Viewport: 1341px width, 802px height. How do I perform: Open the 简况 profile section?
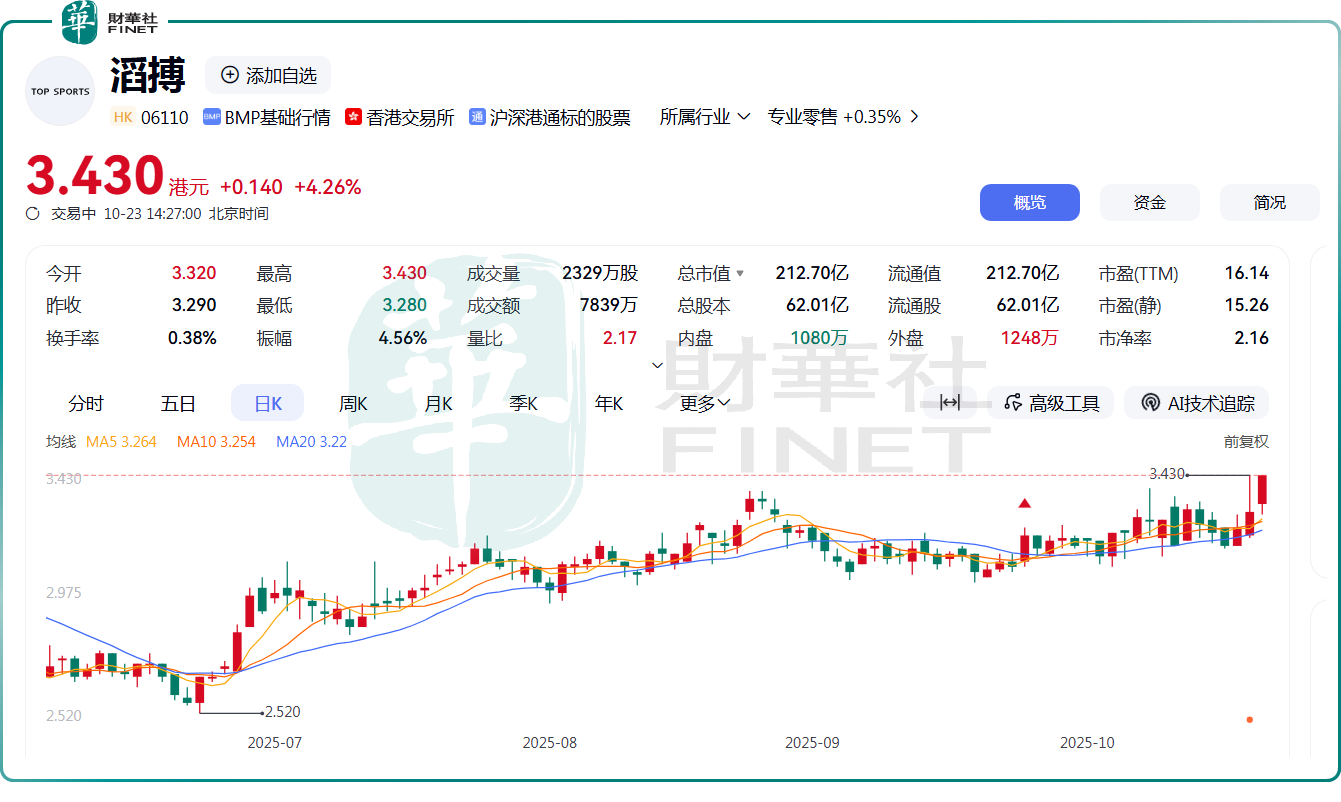pyautogui.click(x=1269, y=202)
